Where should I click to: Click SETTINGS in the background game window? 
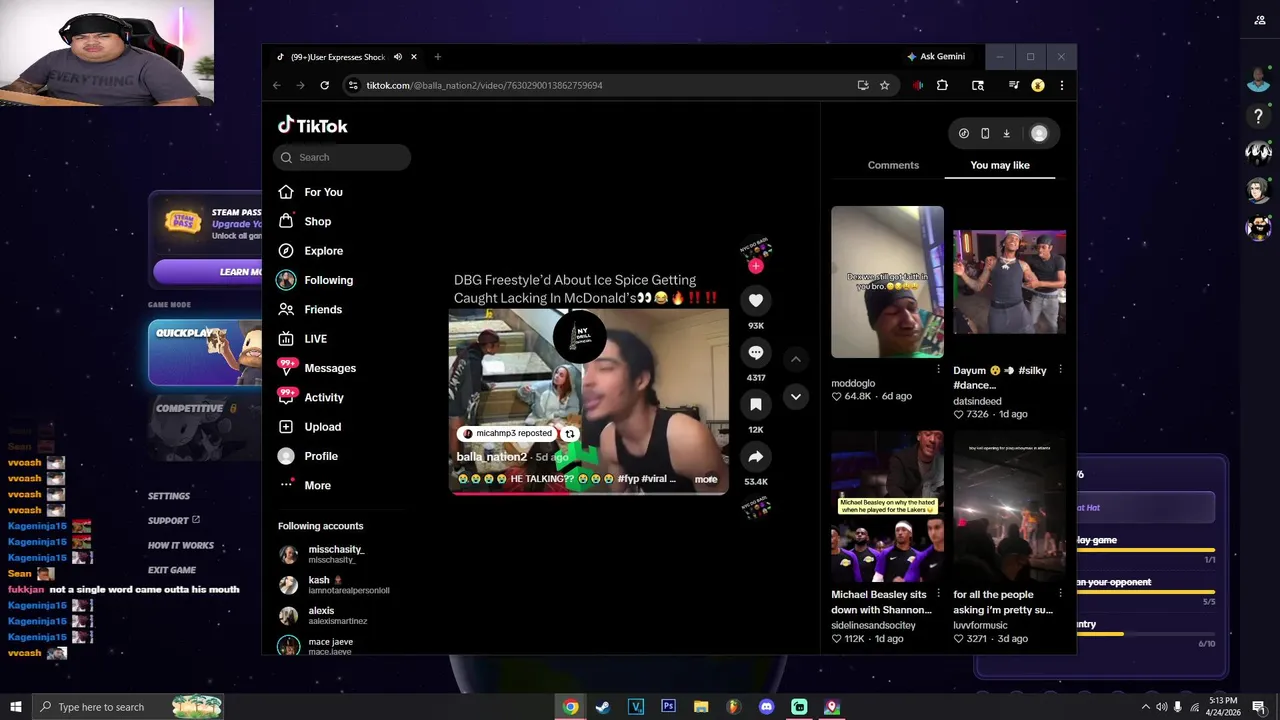[169, 496]
